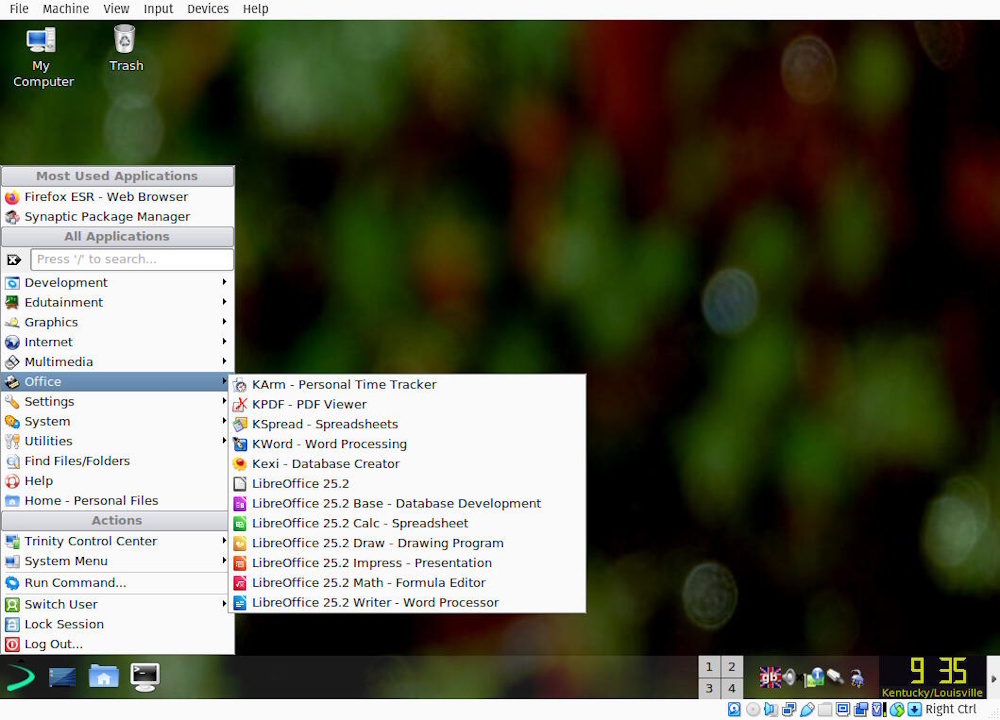Expand the Trinity Control Center submenu arrow
This screenshot has width=1000, height=720.
tap(224, 541)
